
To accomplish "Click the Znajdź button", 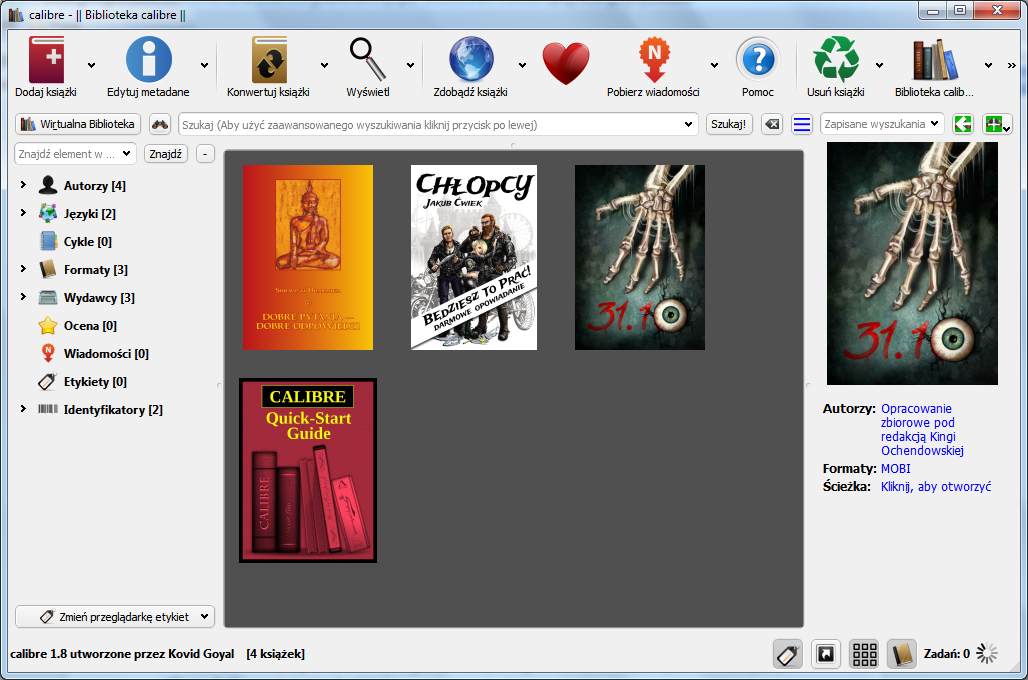I will [x=165, y=154].
